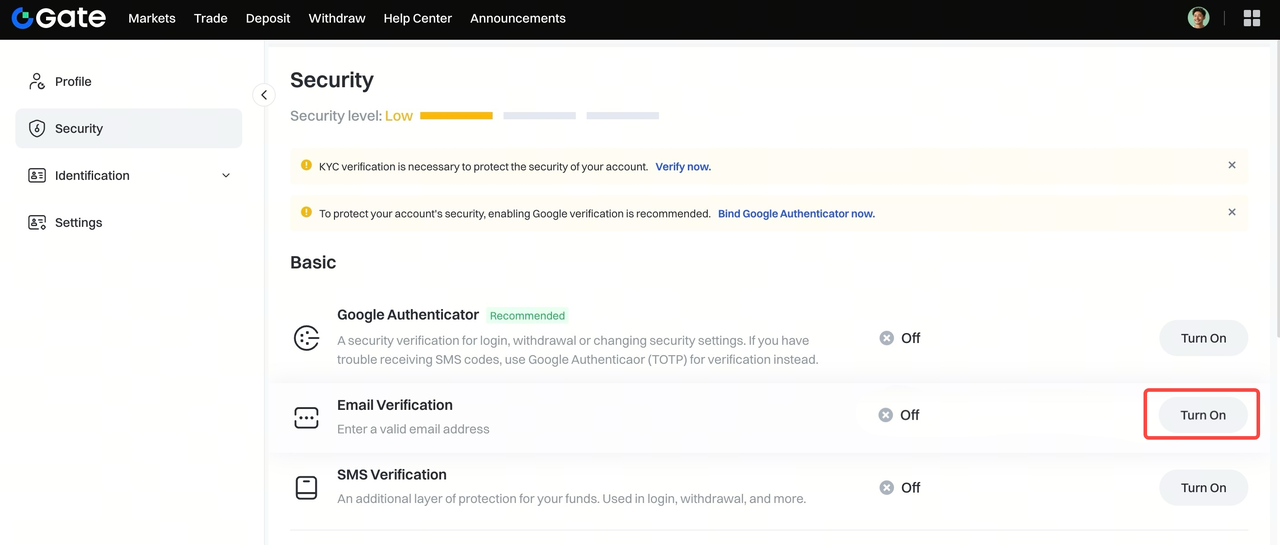Click the Gate logo in header
This screenshot has width=1280, height=545.
tap(59, 18)
